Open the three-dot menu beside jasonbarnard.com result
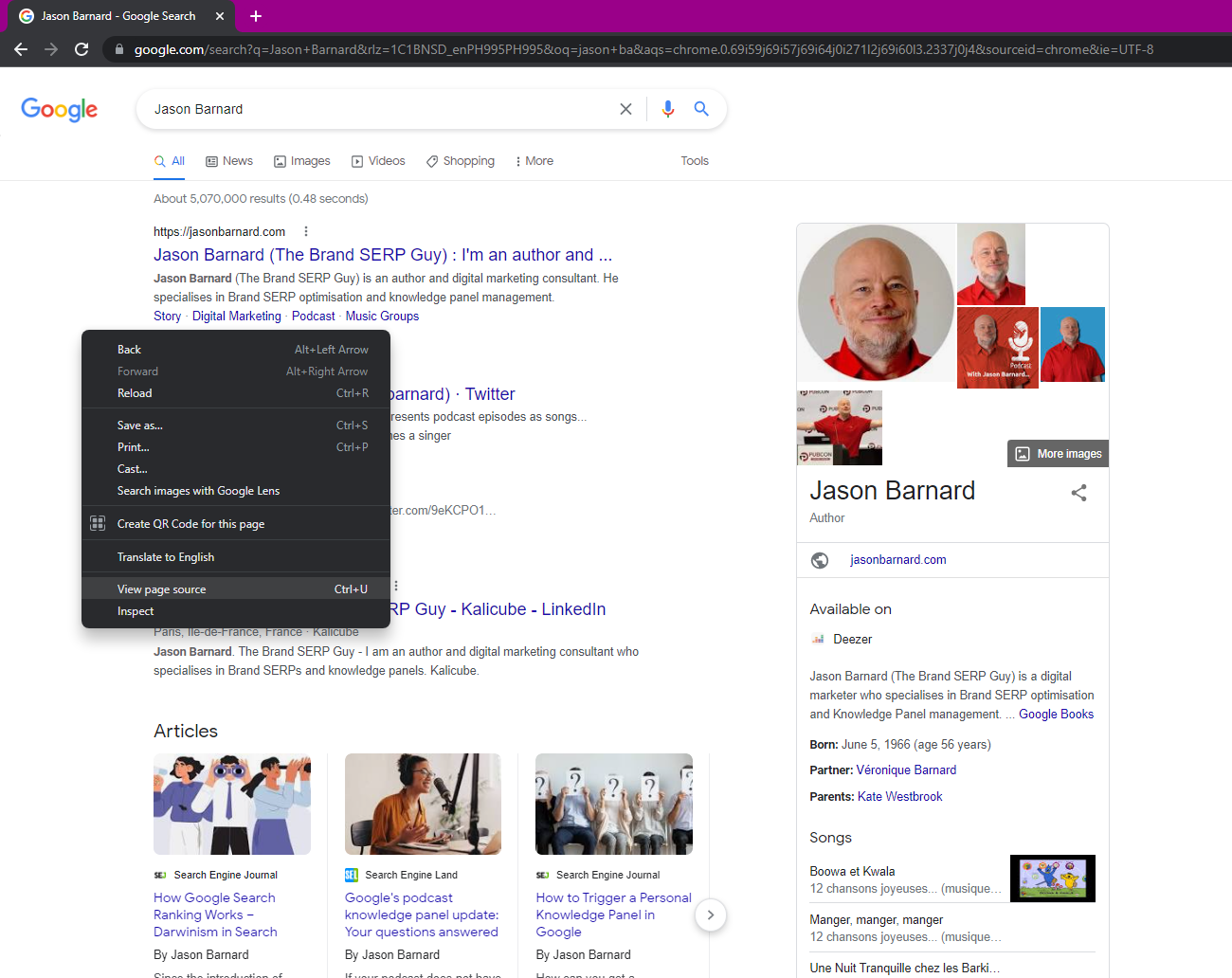The width and height of the screenshot is (1232, 978). pos(305,231)
